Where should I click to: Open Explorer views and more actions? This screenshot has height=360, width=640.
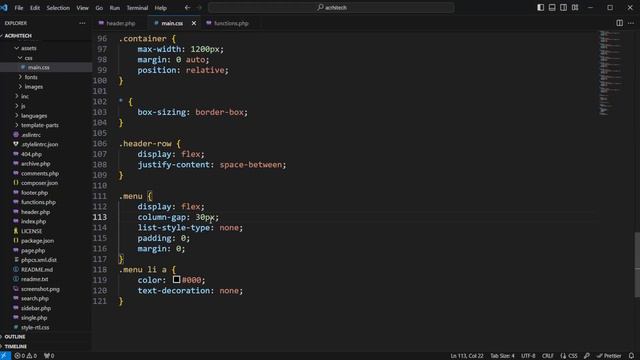82,23
